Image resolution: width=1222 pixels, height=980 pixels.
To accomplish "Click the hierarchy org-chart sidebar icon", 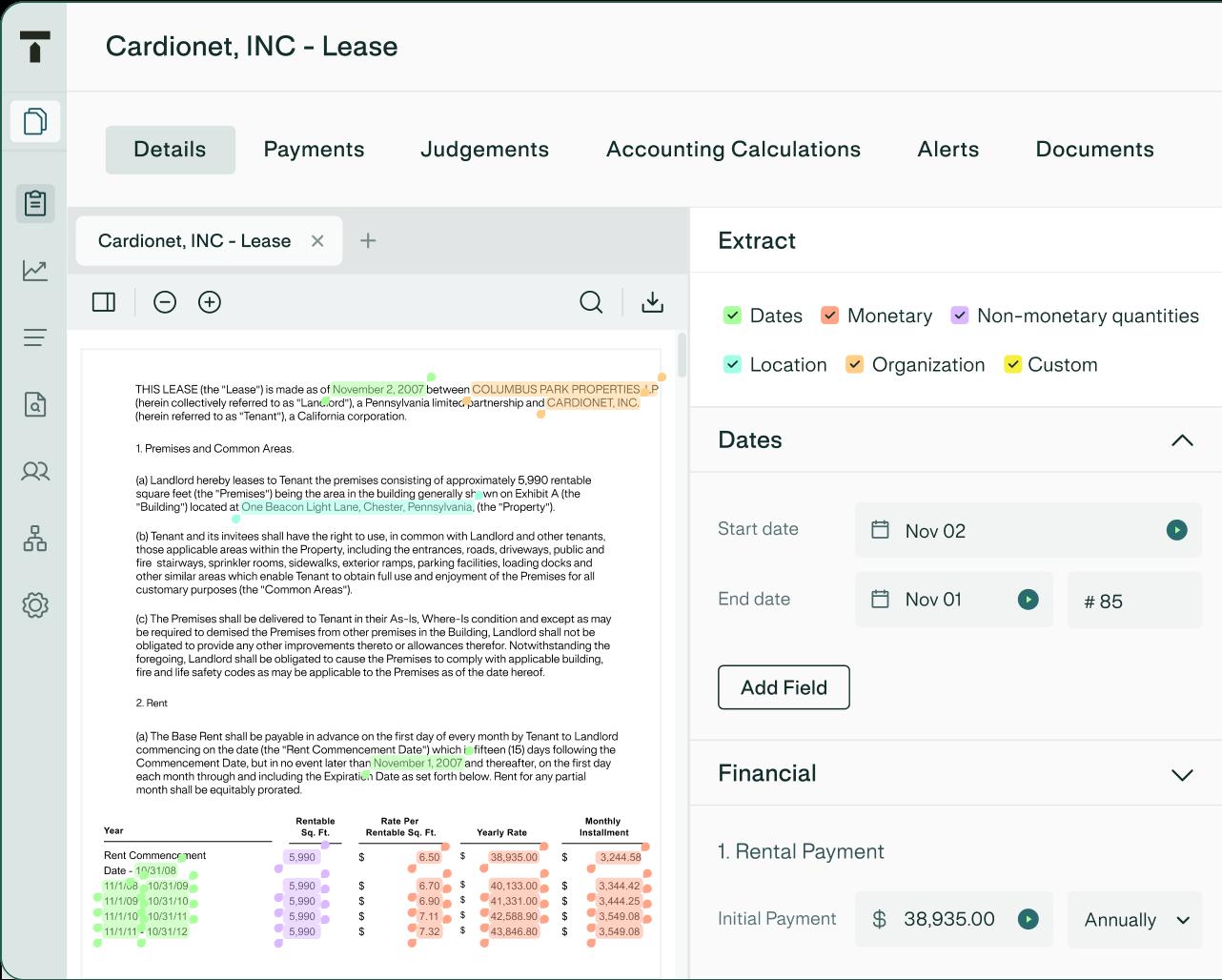I will point(35,539).
